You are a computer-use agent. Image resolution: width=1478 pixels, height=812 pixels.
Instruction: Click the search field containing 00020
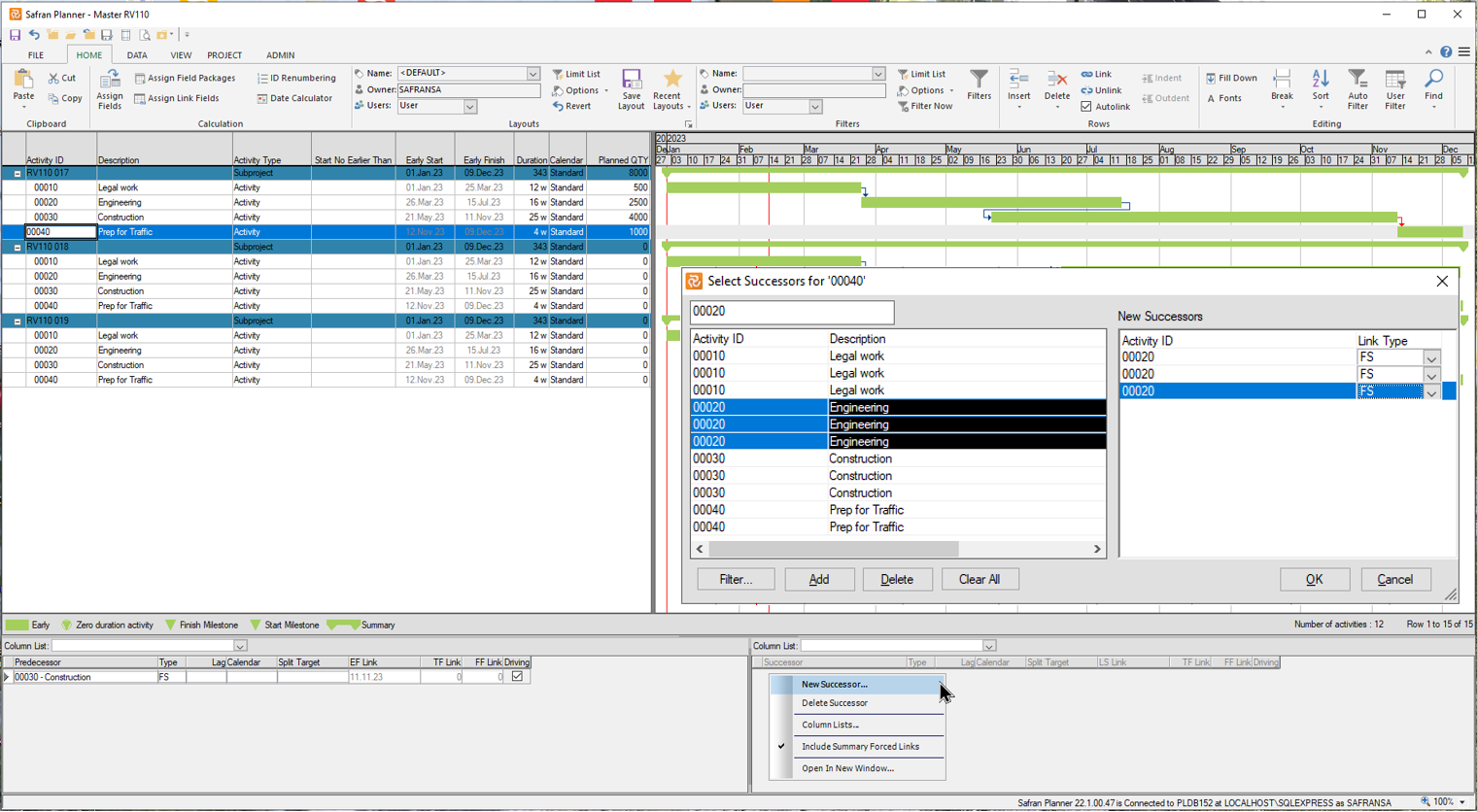pyautogui.click(x=792, y=312)
